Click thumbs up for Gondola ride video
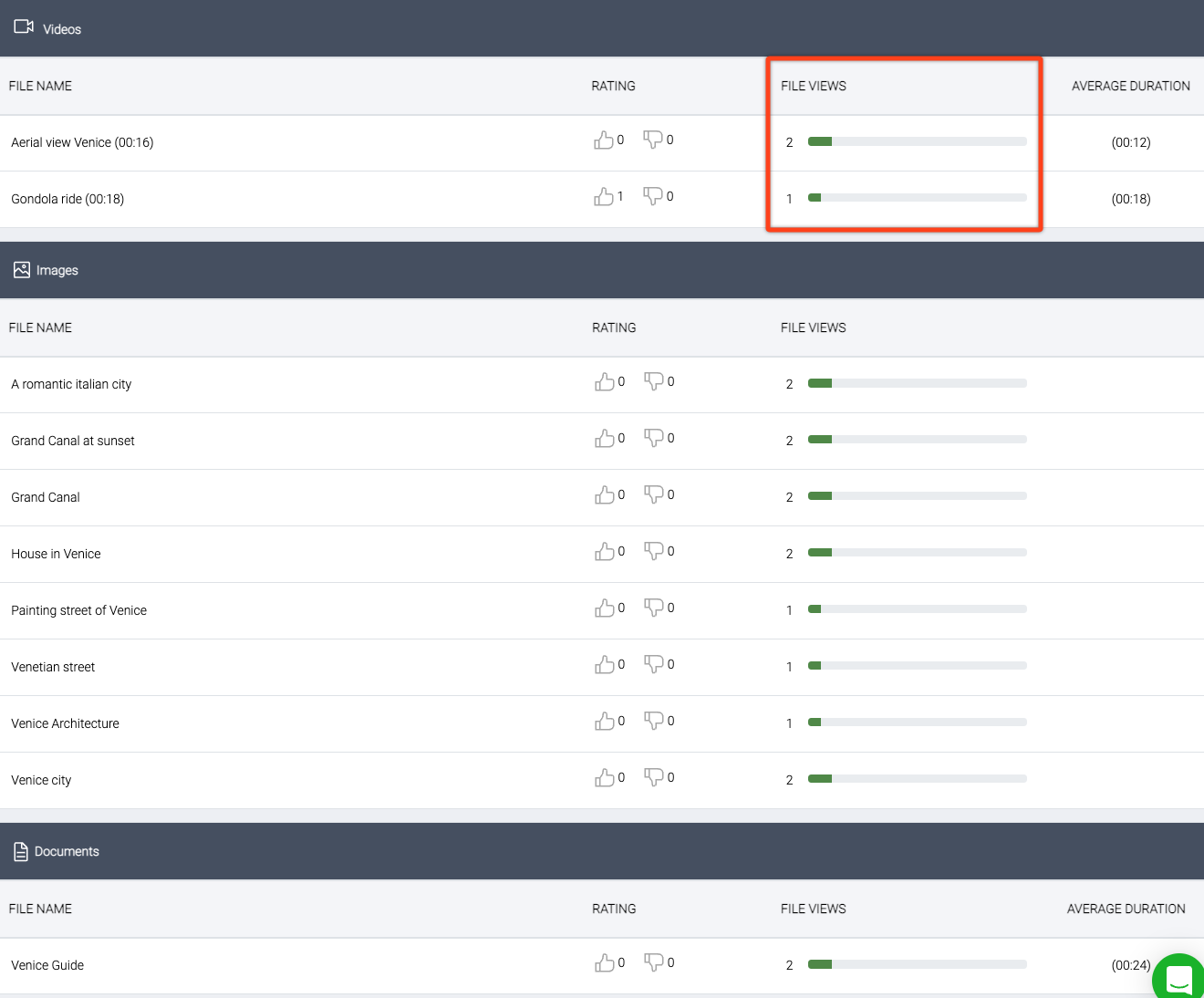This screenshot has width=1204, height=998. [x=603, y=196]
